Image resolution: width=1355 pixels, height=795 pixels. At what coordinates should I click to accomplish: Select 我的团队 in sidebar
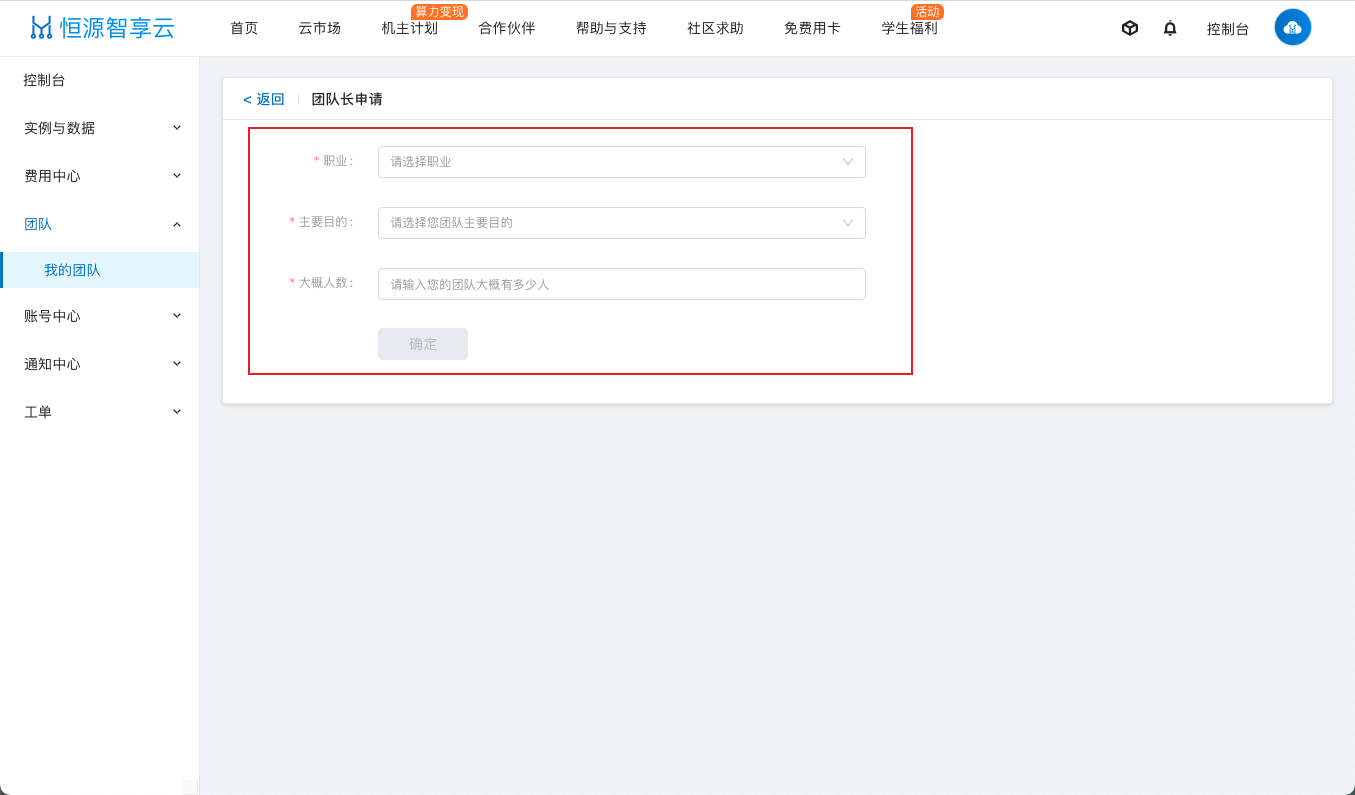tap(100, 270)
